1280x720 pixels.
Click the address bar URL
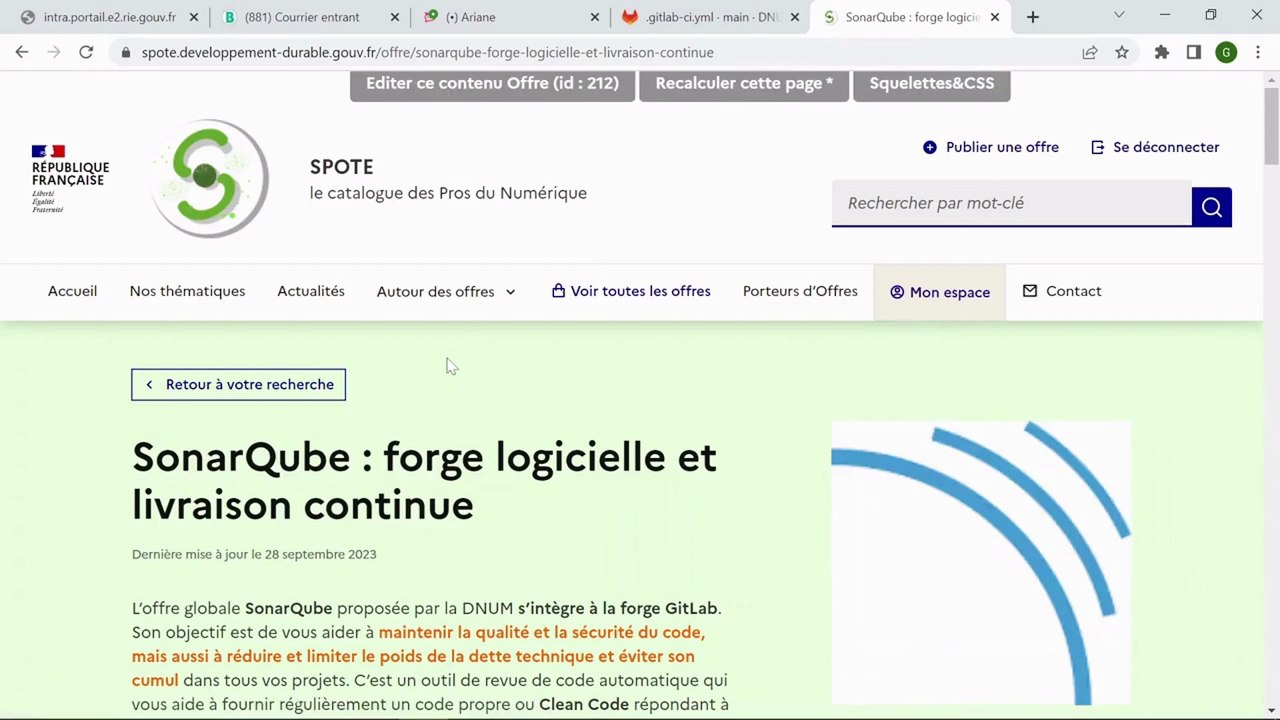(428, 52)
